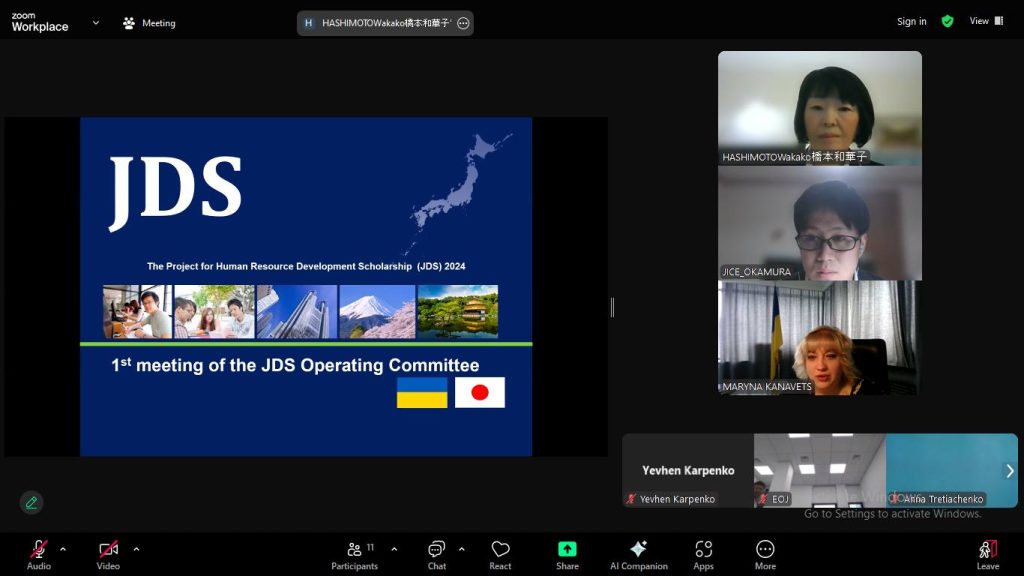Select MARYNA KANAVETS video tile
Viewport: 1024px width, 576px height.
coord(820,338)
